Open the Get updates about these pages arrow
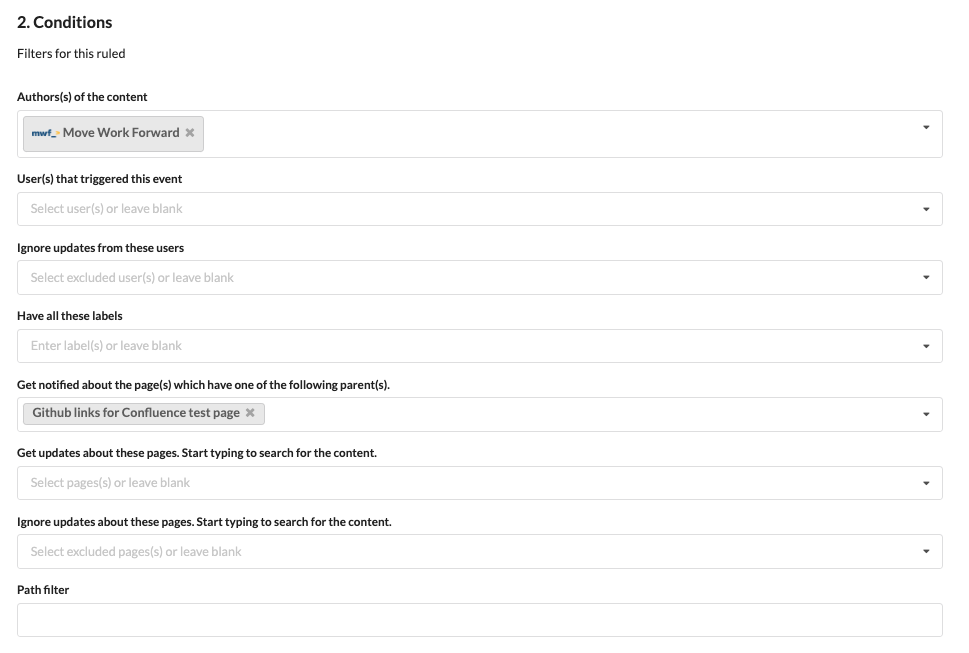 pos(926,483)
